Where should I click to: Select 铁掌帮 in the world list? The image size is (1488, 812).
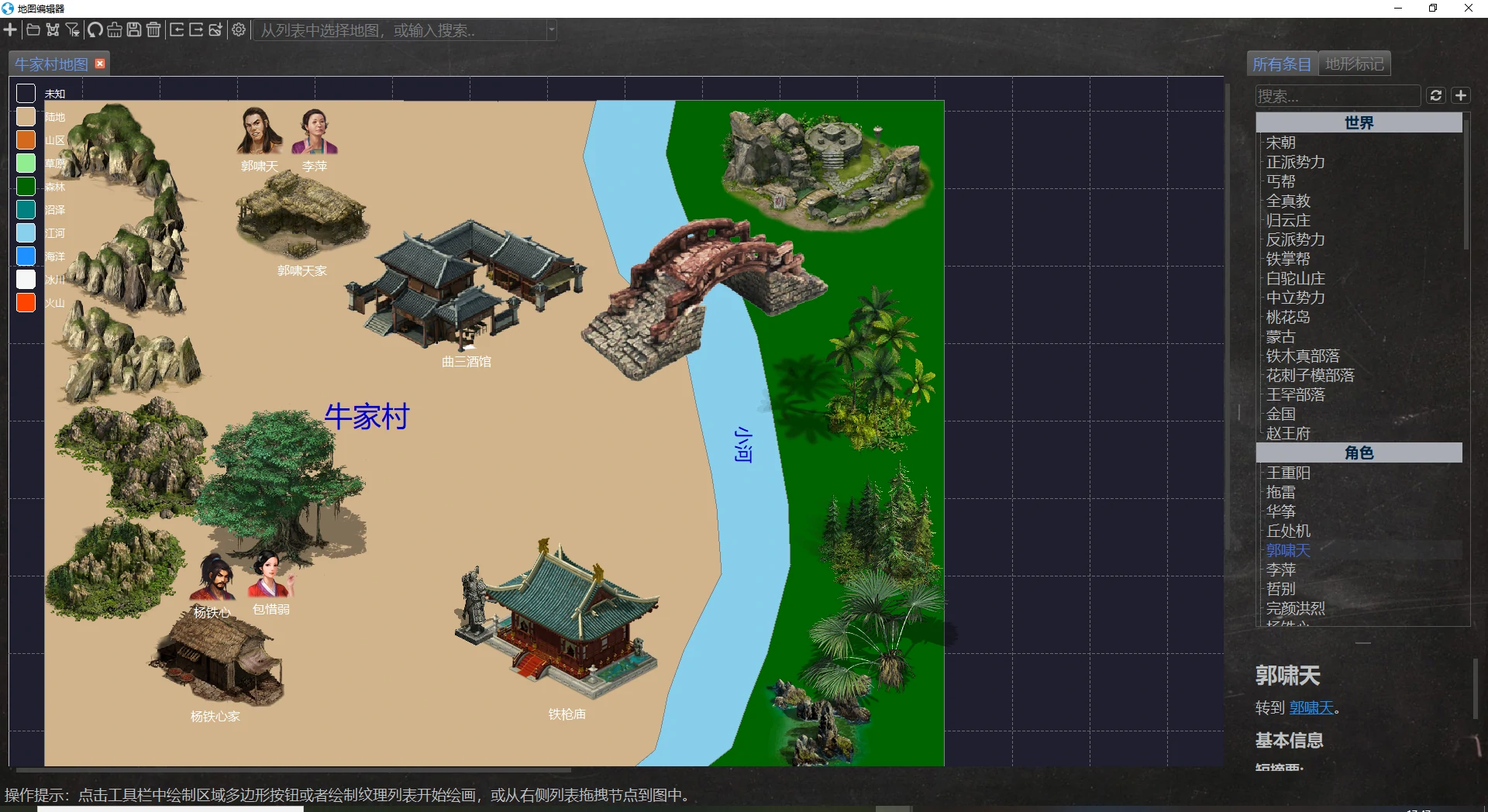[x=1289, y=259]
